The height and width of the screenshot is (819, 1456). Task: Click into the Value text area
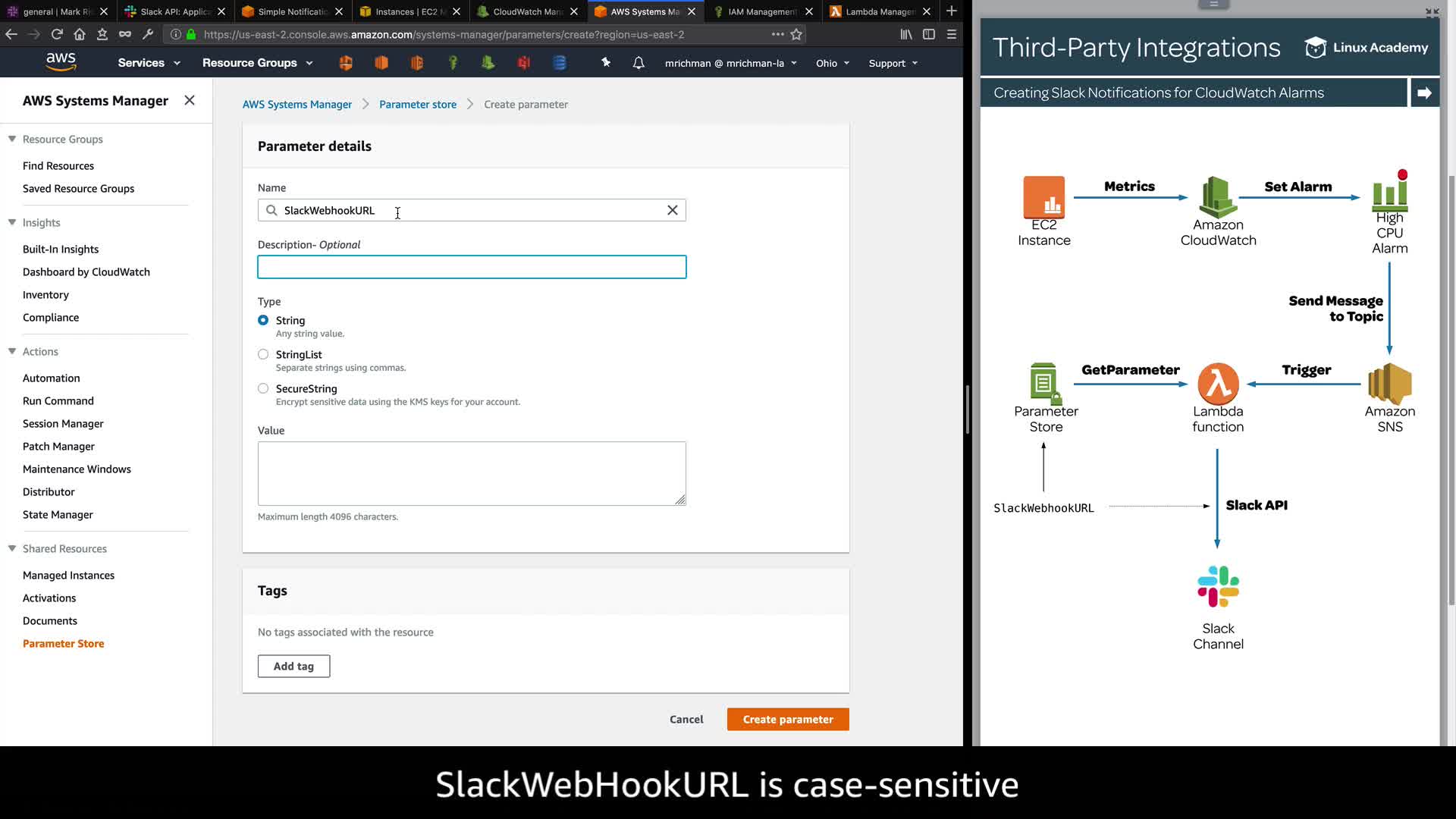pos(471,473)
